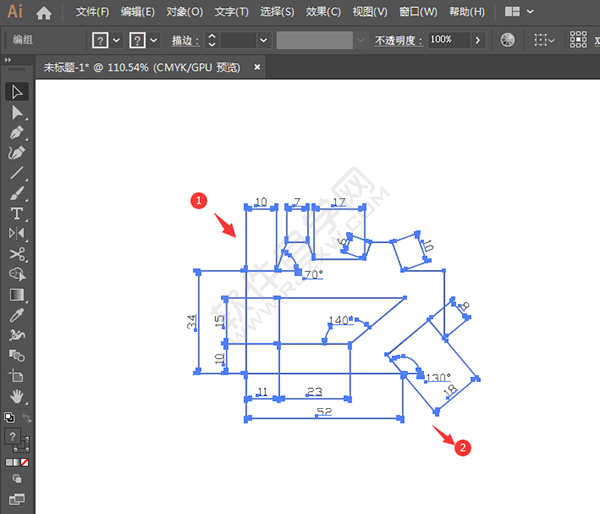Expand the stroke weight dropdown

pyautogui.click(x=264, y=40)
